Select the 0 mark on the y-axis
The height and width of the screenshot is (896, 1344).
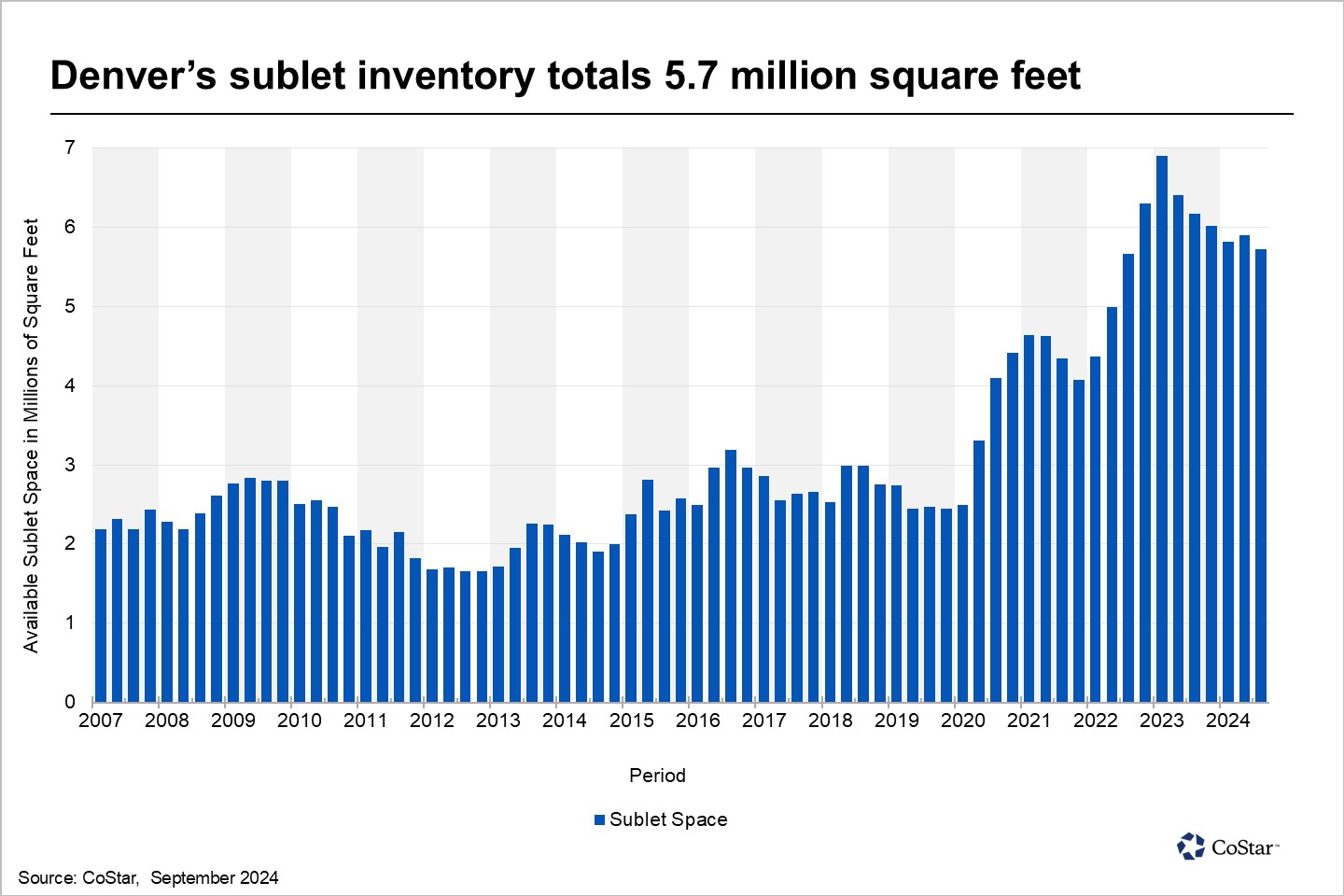70,702
